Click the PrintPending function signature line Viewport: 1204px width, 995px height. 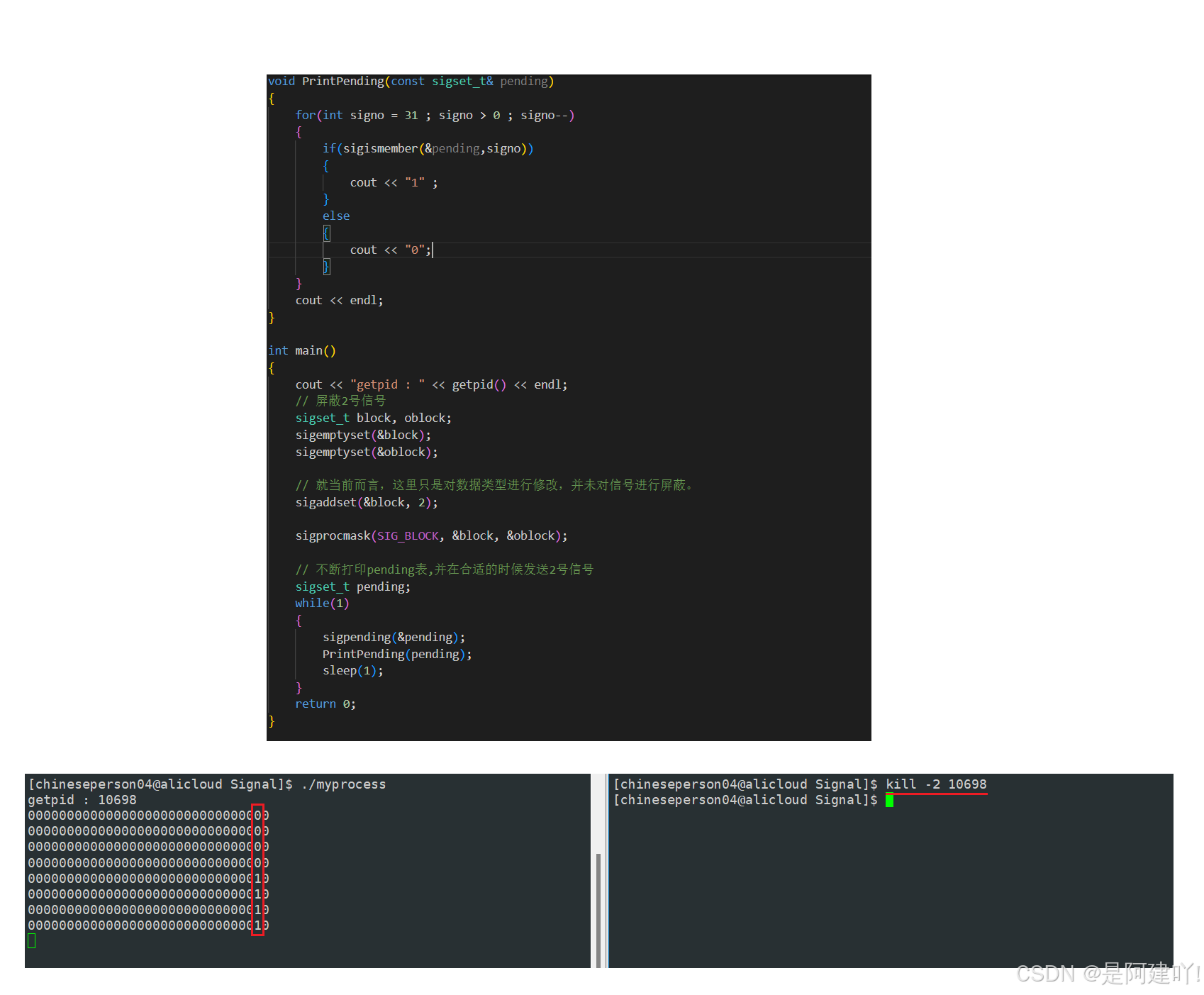tap(411, 82)
